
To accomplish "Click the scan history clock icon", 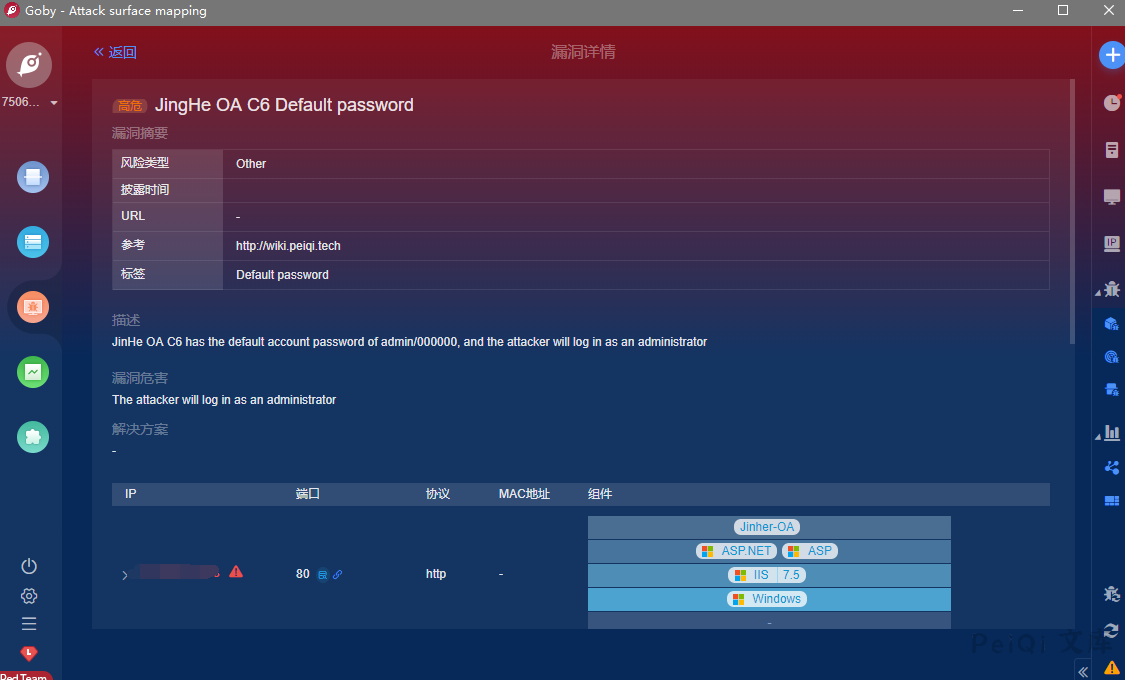I will click(1111, 103).
